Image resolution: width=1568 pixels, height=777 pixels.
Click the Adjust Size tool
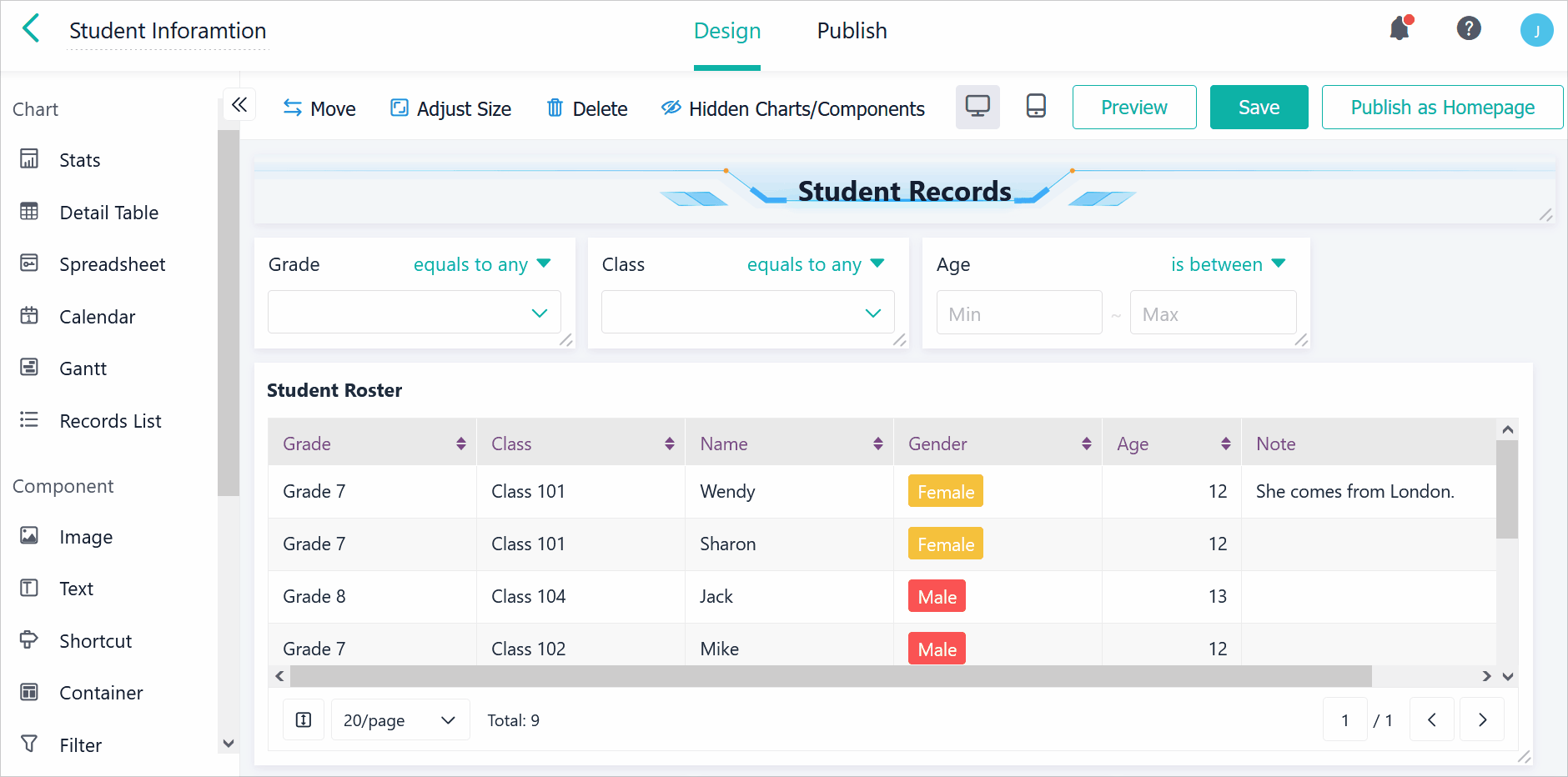pos(451,108)
